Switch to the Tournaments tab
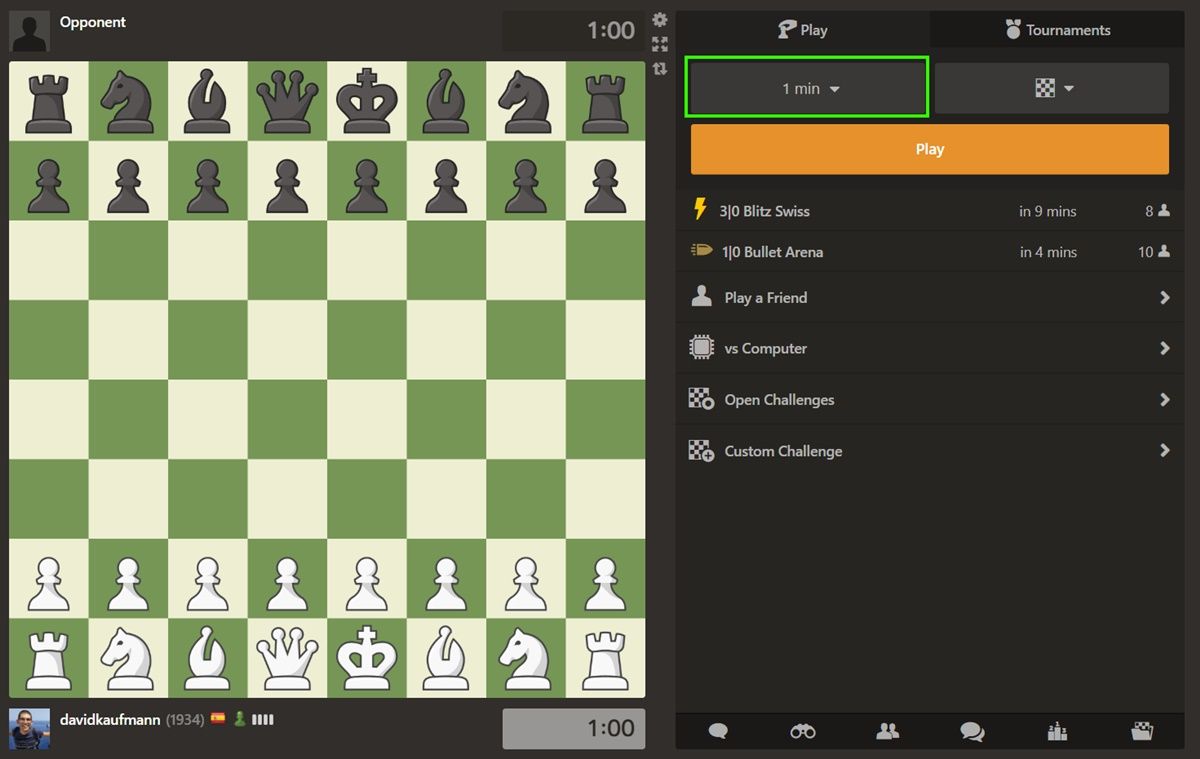1200x759 pixels. (1056, 29)
